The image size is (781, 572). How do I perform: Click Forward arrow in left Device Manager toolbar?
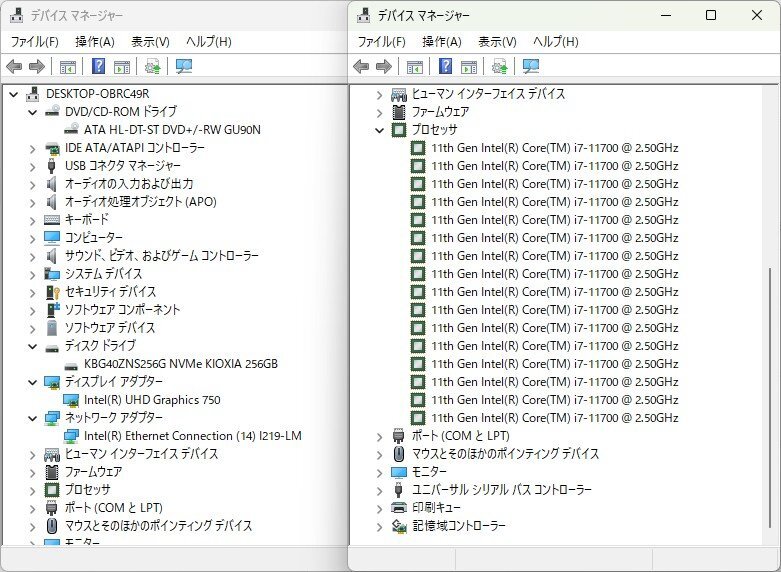point(37,66)
